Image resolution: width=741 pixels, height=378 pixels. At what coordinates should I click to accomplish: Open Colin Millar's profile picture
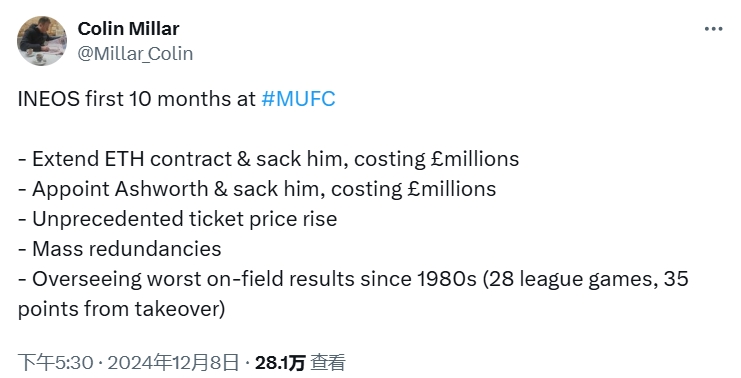pyautogui.click(x=42, y=41)
